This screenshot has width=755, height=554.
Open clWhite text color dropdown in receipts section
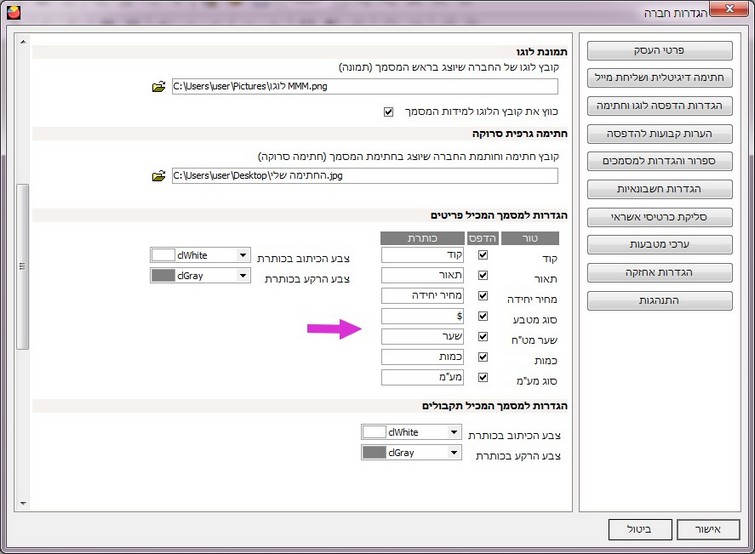pyautogui.click(x=454, y=432)
